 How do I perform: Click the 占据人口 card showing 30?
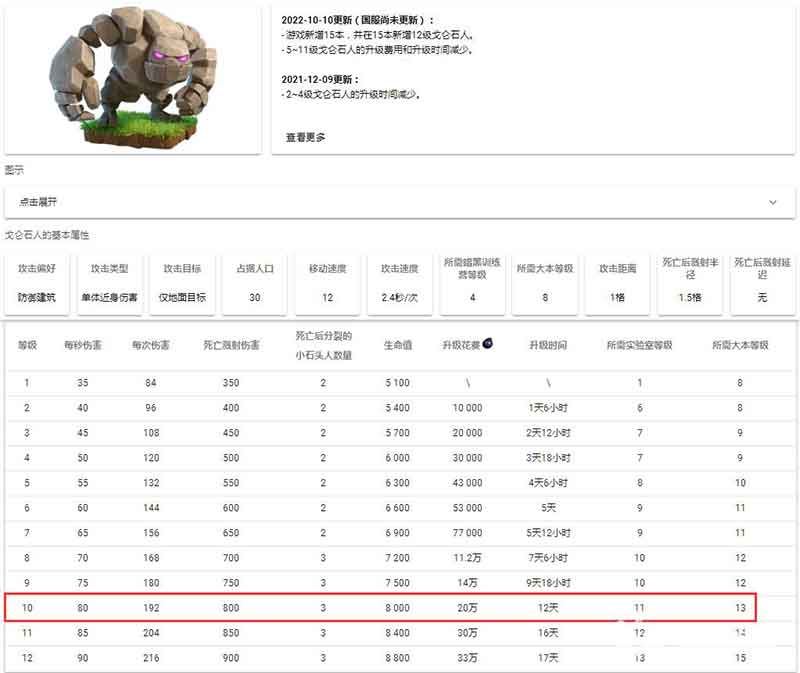(x=255, y=283)
